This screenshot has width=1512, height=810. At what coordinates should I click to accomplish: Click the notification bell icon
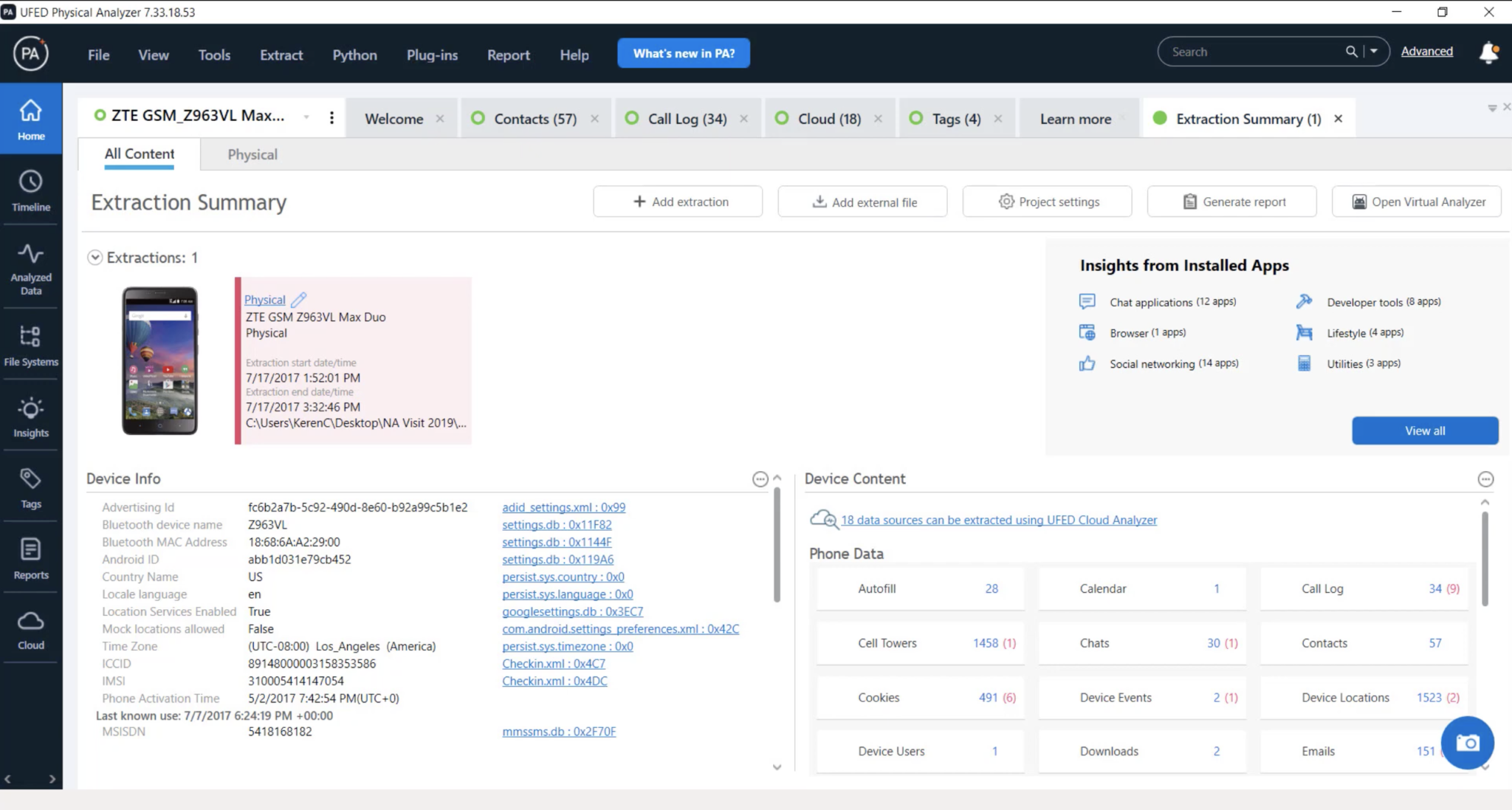point(1488,52)
